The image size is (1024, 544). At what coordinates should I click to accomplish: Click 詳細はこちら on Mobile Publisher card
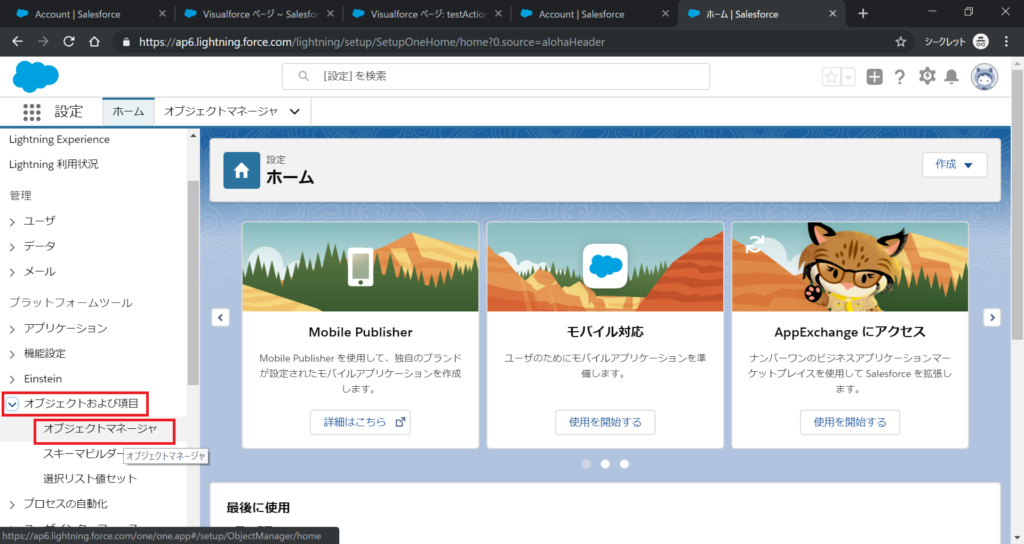(360, 422)
